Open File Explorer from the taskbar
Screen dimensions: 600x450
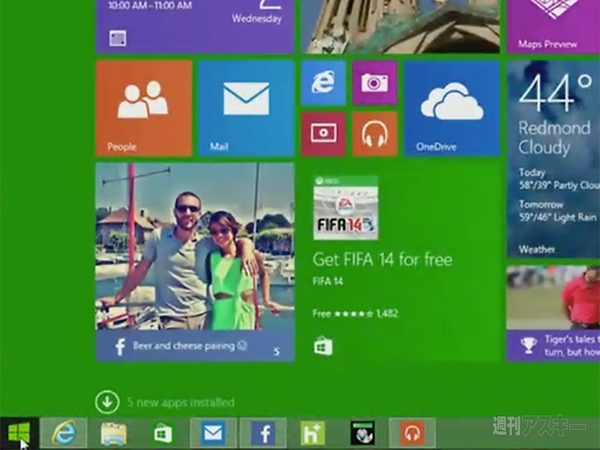[114, 434]
